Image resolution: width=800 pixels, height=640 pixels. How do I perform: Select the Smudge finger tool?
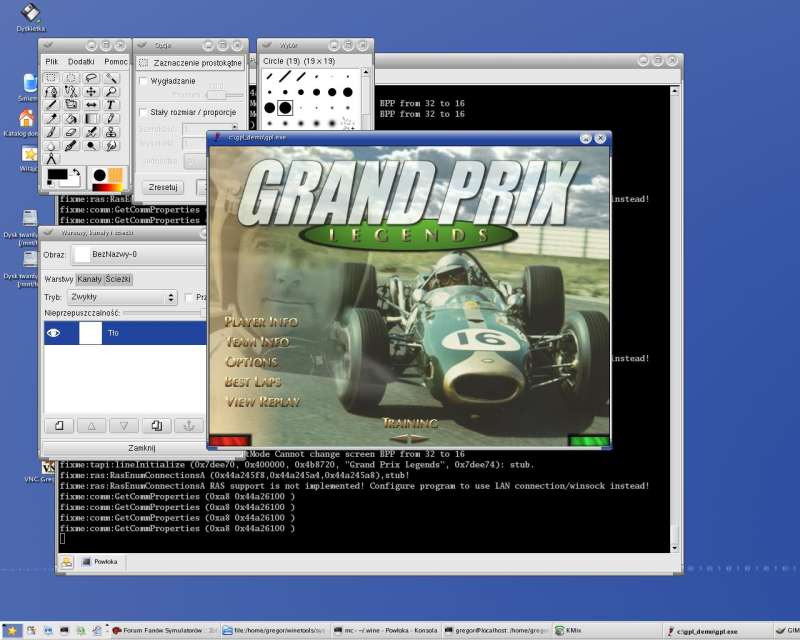(111, 146)
